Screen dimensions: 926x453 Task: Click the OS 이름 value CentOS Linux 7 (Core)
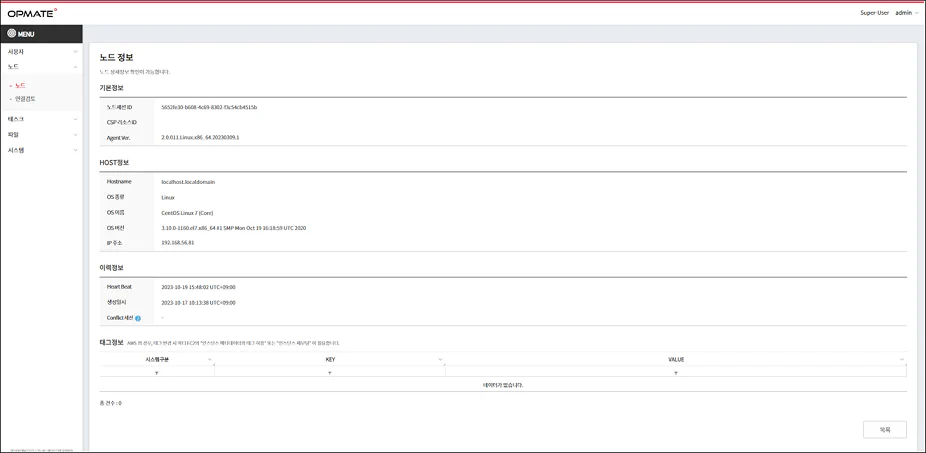(x=188, y=213)
